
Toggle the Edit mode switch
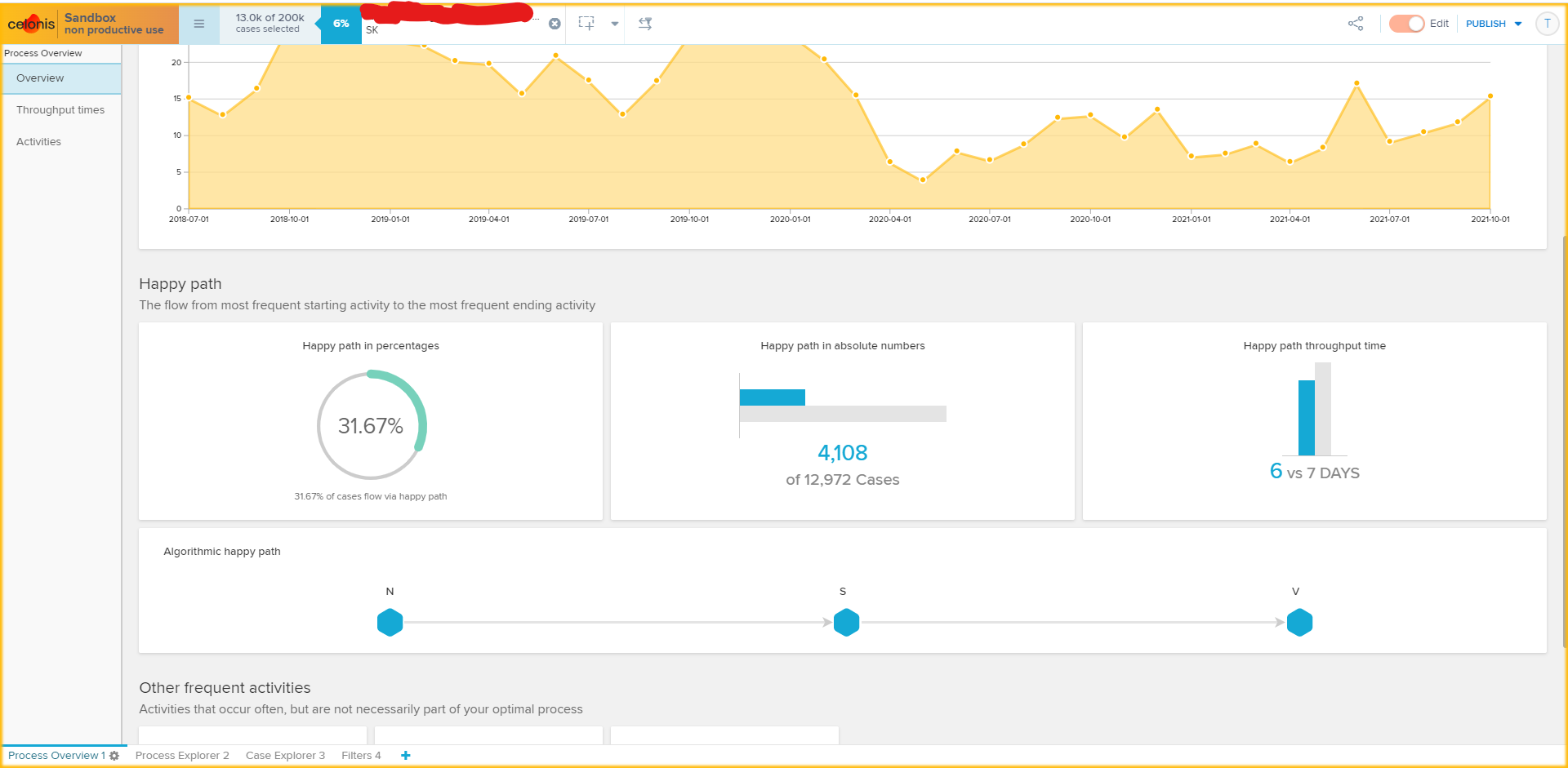point(1406,24)
